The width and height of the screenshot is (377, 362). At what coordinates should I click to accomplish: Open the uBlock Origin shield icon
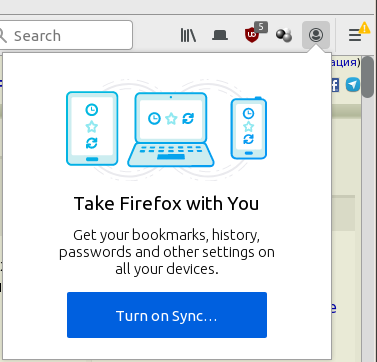pyautogui.click(x=252, y=35)
